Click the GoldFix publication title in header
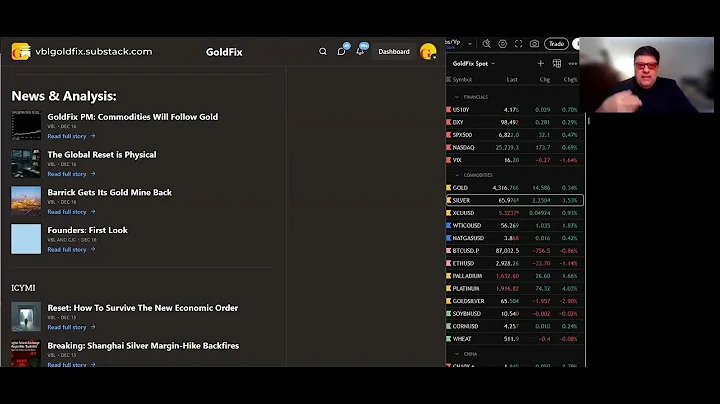 [x=224, y=52]
